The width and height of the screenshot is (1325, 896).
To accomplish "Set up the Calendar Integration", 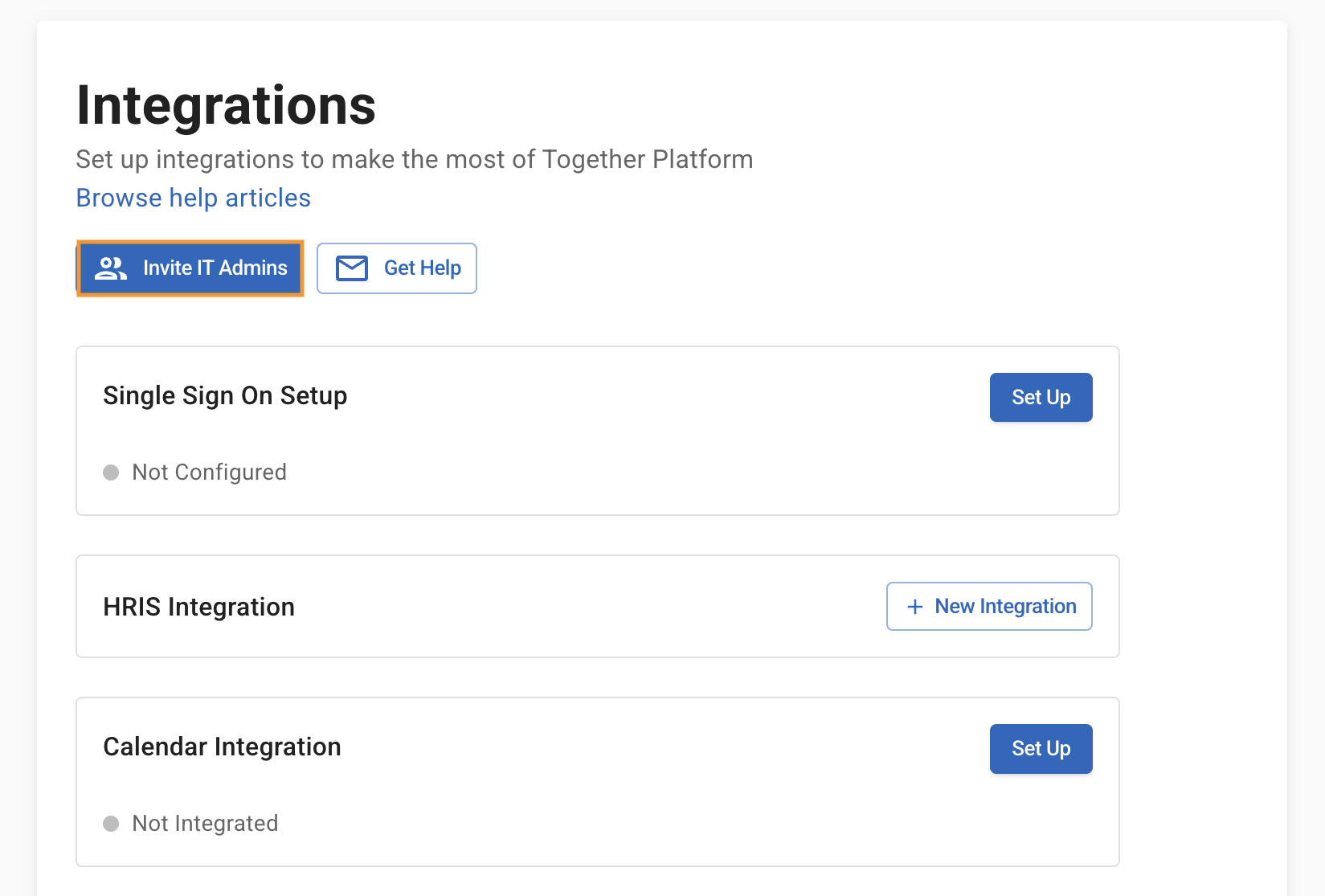I will click(1040, 749).
